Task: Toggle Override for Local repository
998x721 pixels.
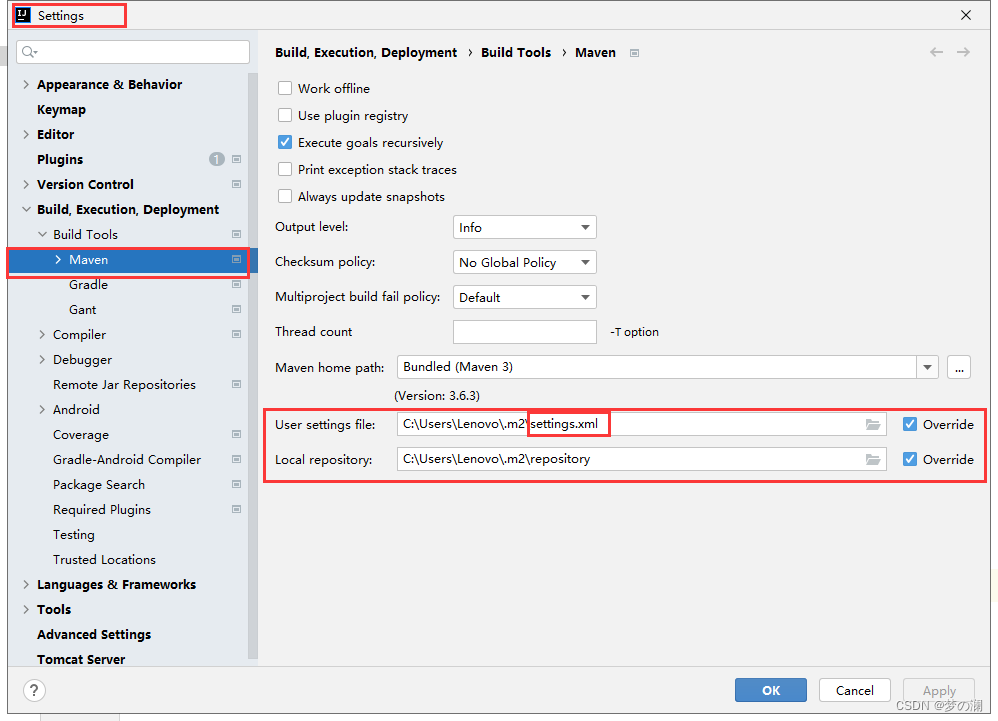Action: (910, 459)
